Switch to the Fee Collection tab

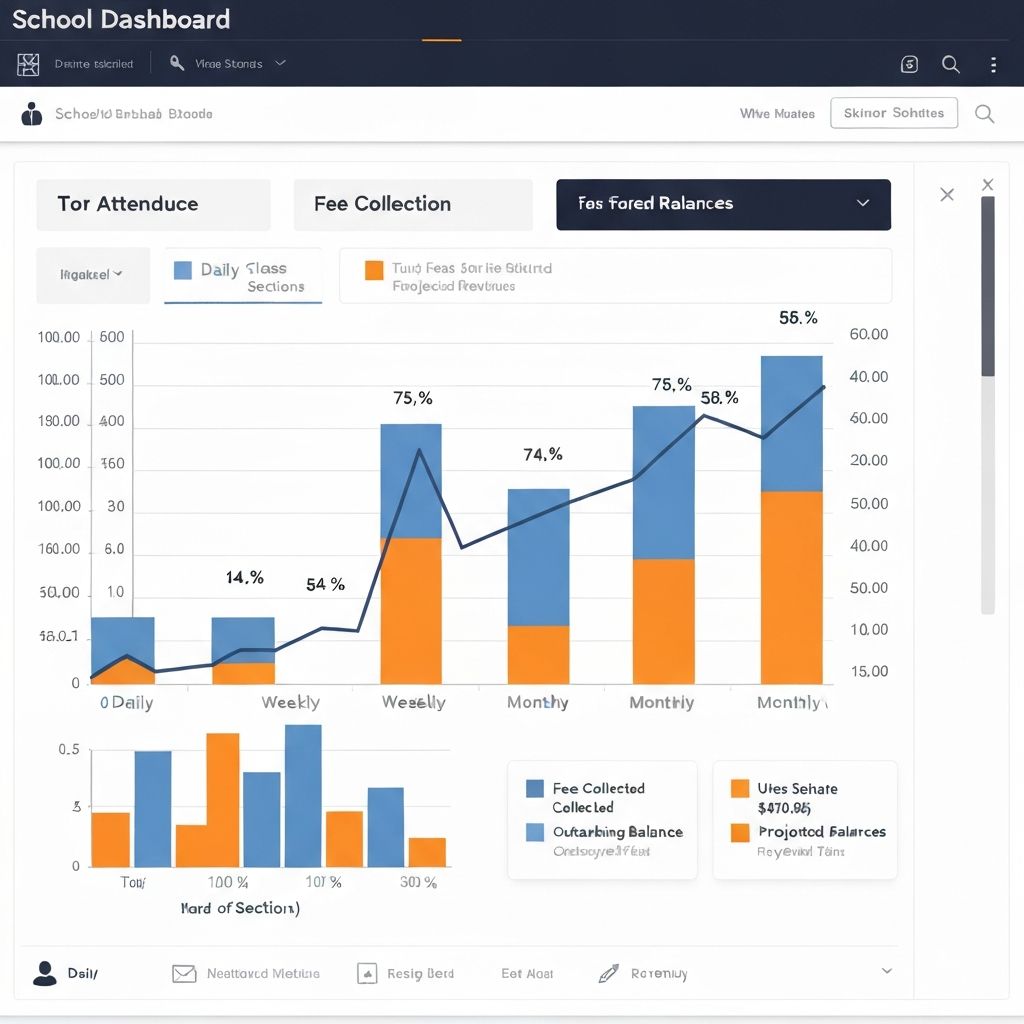[x=412, y=204]
